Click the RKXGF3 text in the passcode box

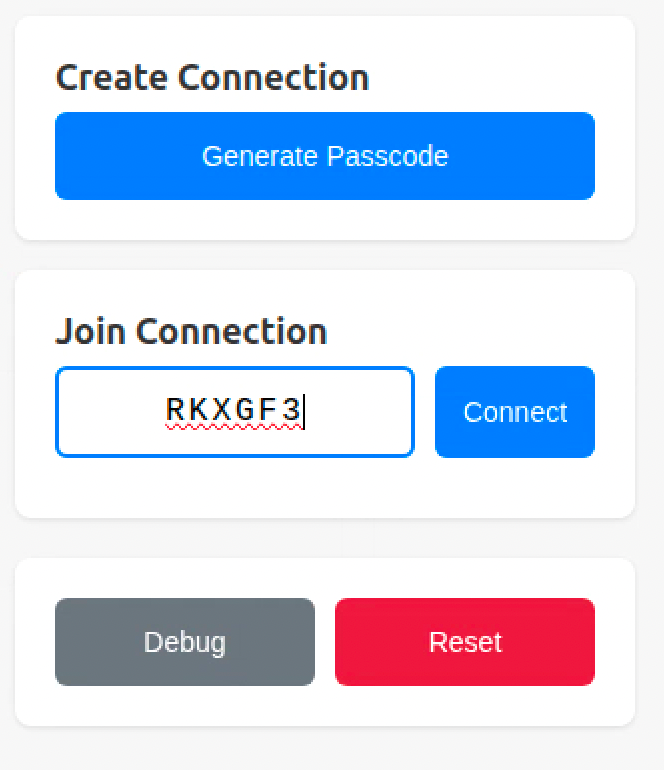233,411
